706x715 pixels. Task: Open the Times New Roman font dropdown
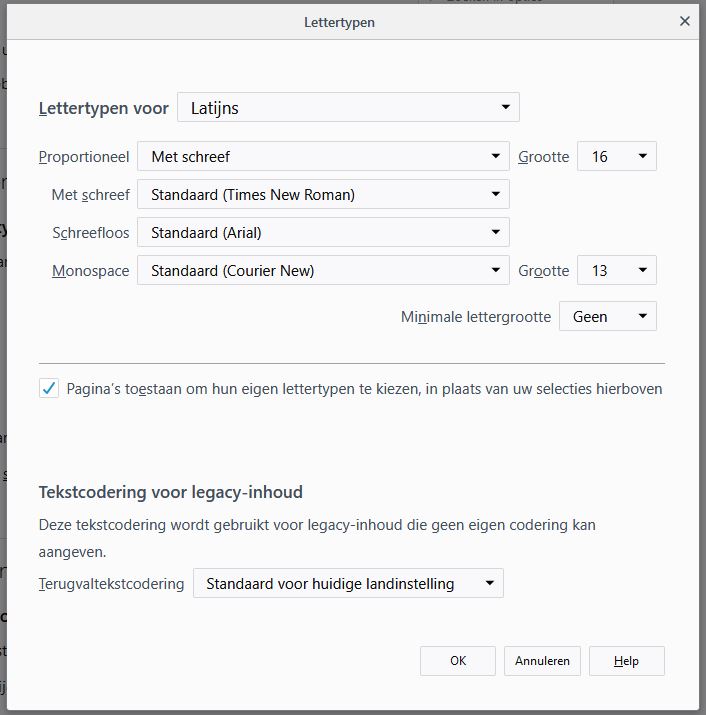click(323, 195)
